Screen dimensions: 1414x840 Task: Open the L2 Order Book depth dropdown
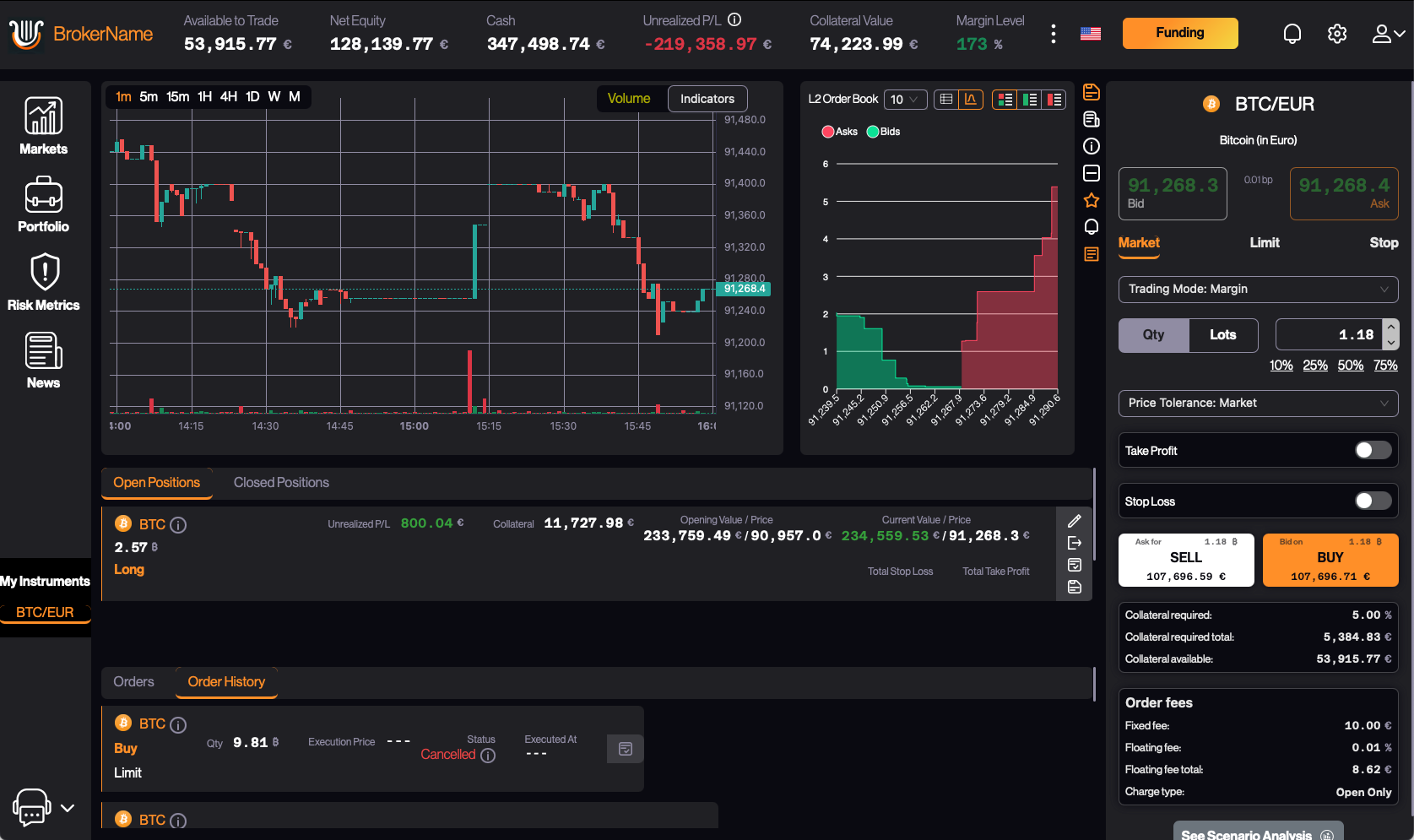tap(904, 100)
